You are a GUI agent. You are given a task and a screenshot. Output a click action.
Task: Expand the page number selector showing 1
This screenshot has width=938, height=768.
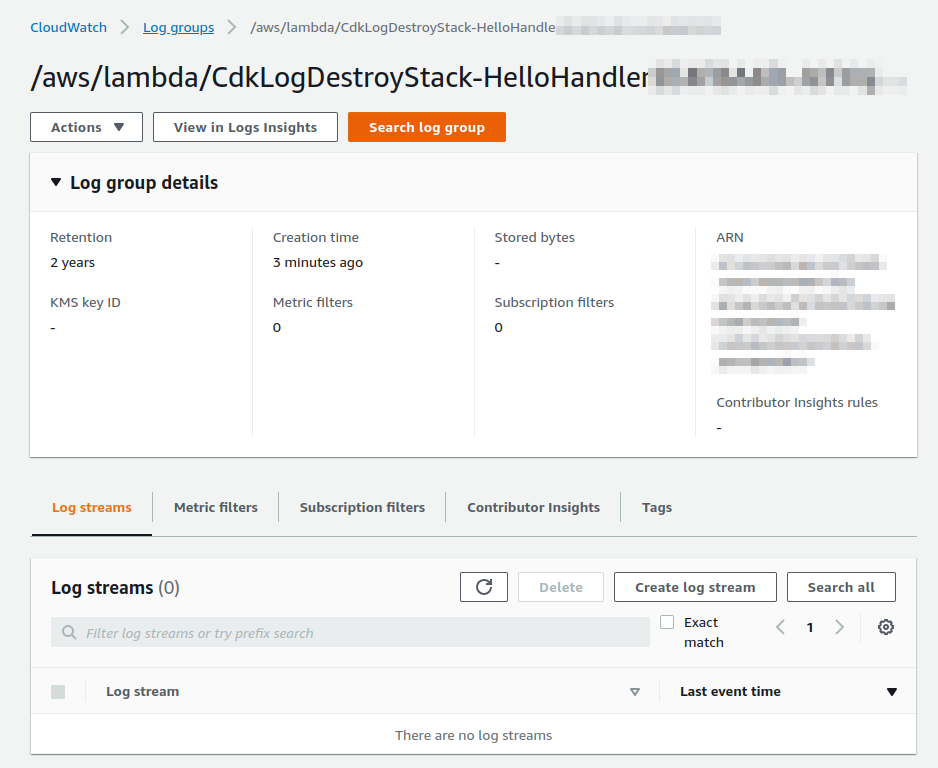coord(812,627)
